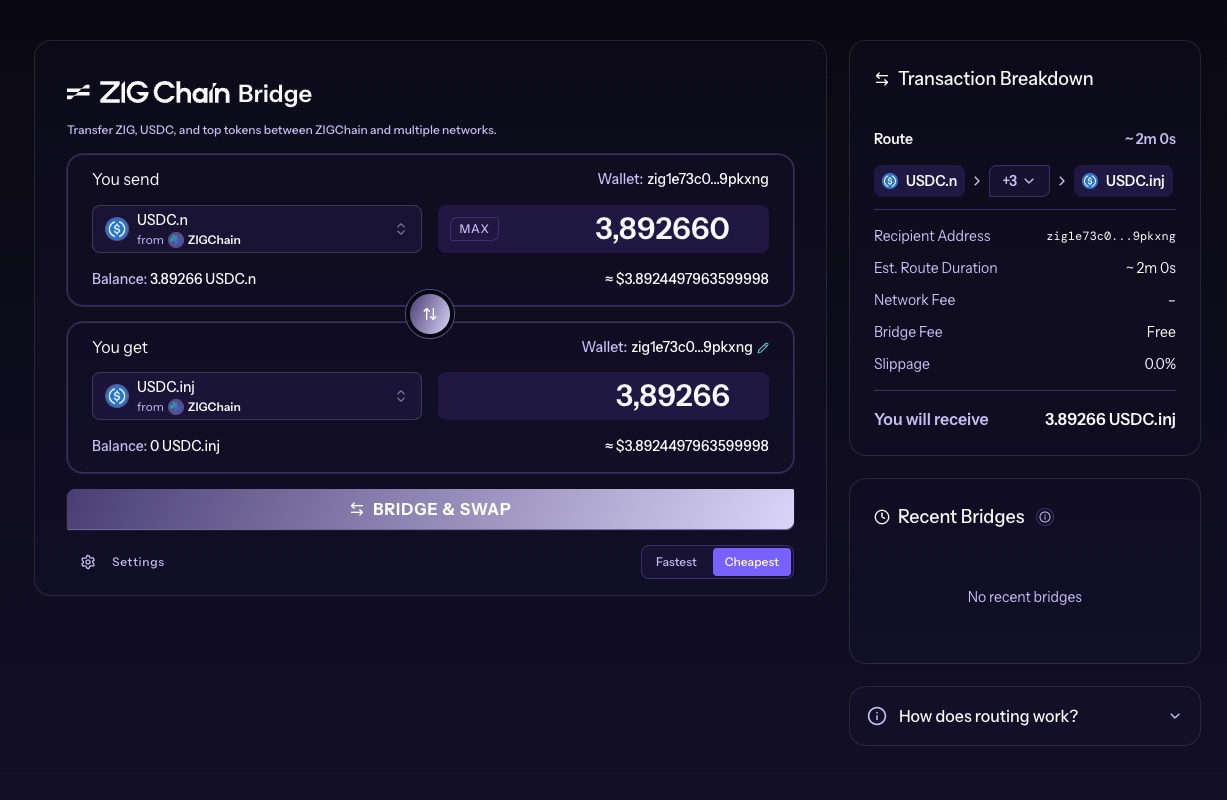Screen dimensions: 1227x800
Task: Click Balance: 0 USDC.inj text
Action: pyautogui.click(x=156, y=446)
